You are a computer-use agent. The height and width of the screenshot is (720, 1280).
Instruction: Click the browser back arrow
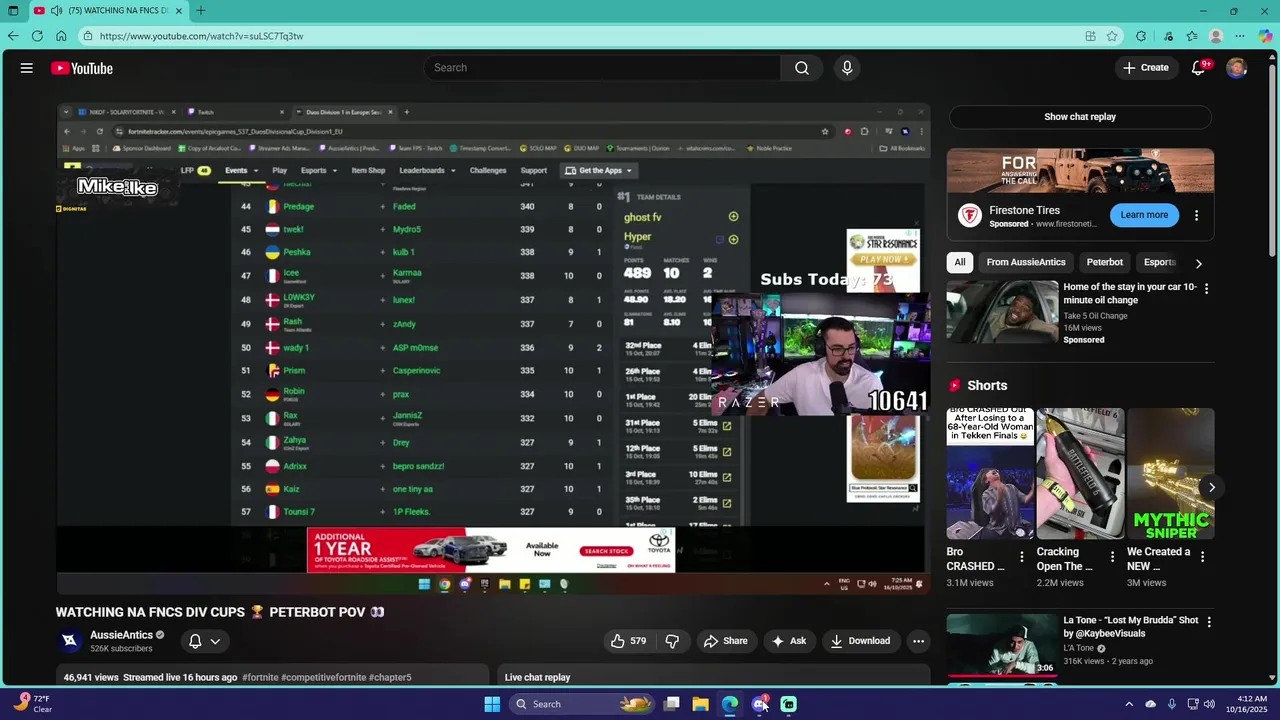pos(13,36)
